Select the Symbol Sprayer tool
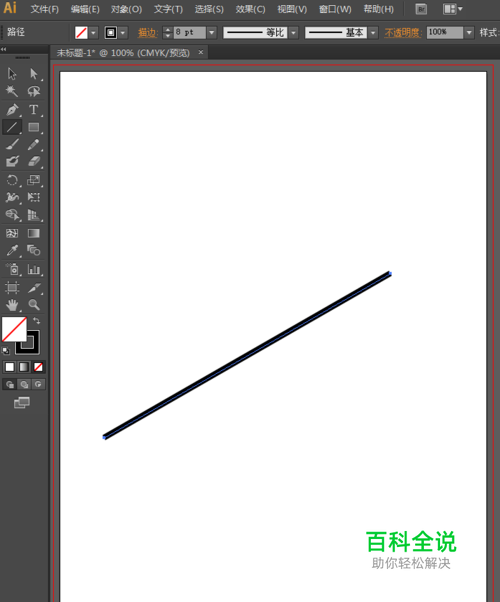The width and height of the screenshot is (500, 602). coord(12,269)
